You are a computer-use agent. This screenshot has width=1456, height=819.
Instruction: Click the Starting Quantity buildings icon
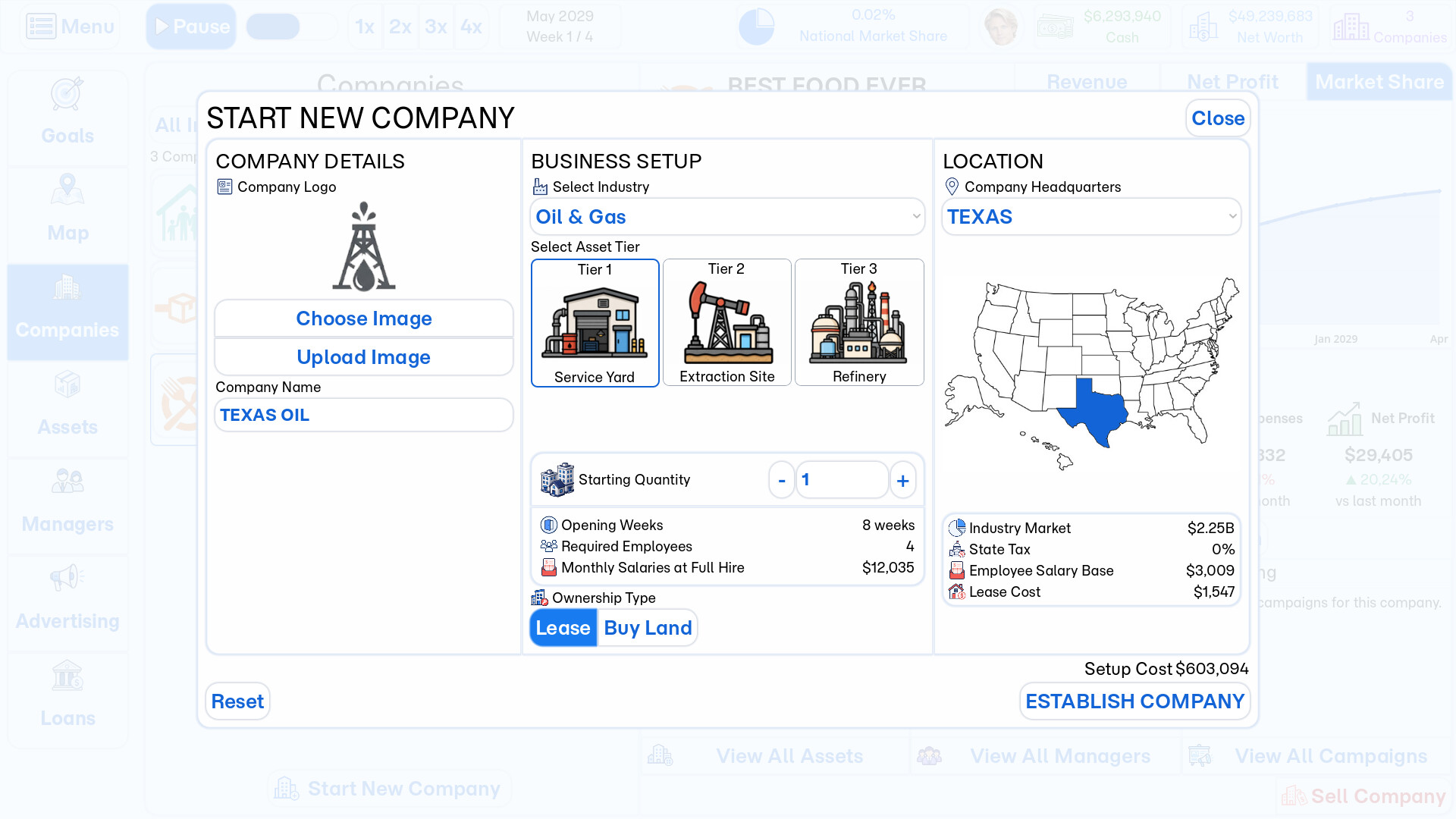click(x=557, y=479)
